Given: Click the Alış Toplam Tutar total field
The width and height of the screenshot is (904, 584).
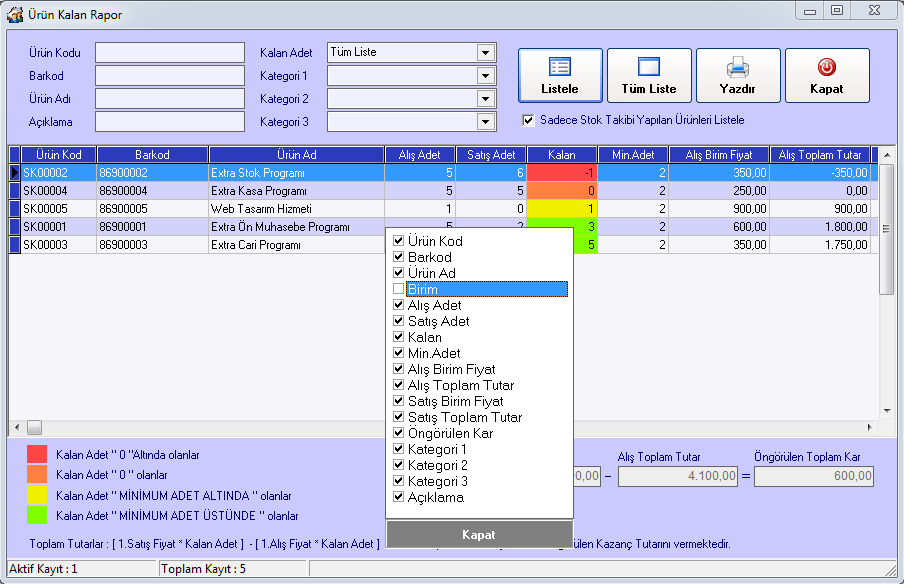Looking at the screenshot, I should pyautogui.click(x=678, y=476).
